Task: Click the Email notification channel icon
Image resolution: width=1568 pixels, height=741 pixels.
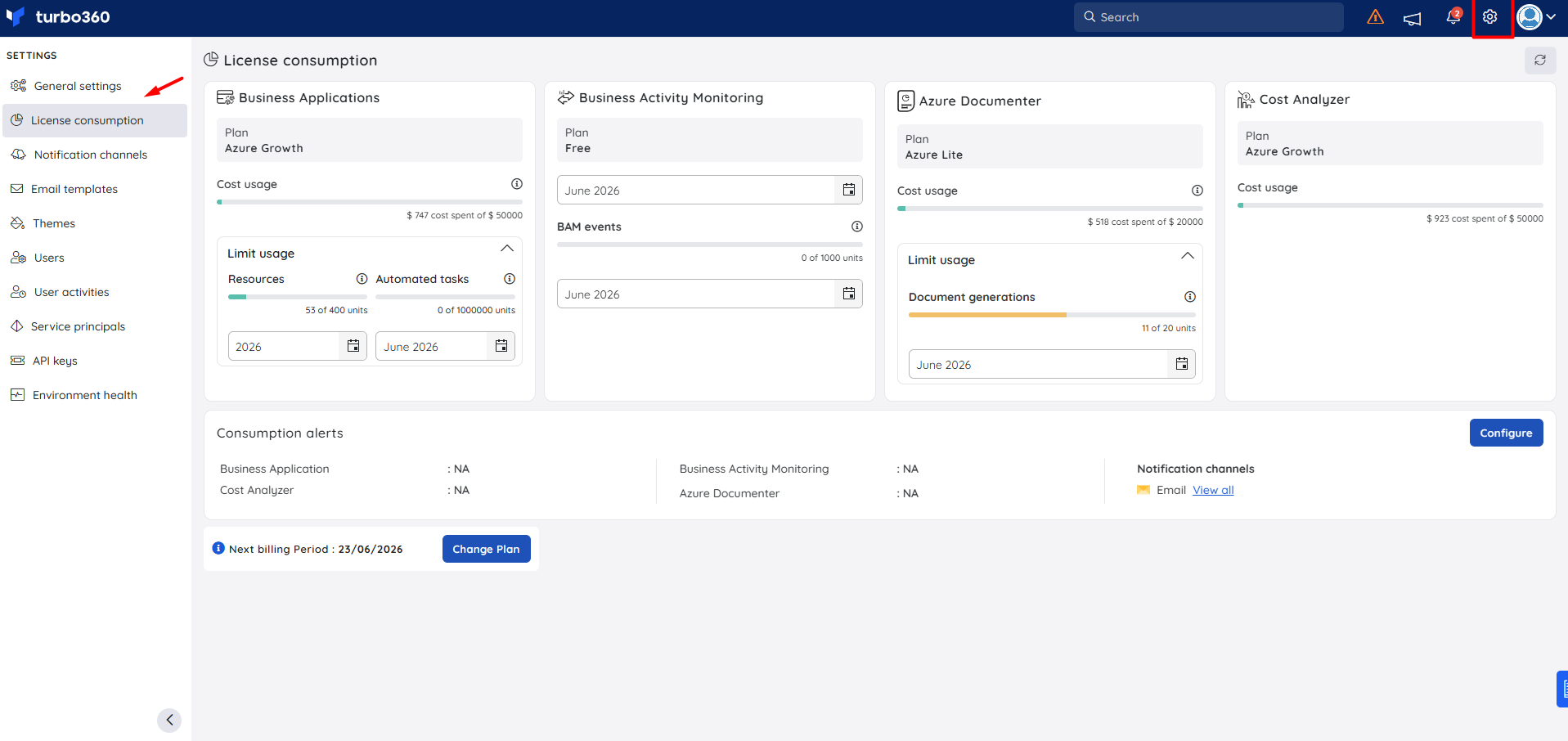Action: (x=1143, y=490)
